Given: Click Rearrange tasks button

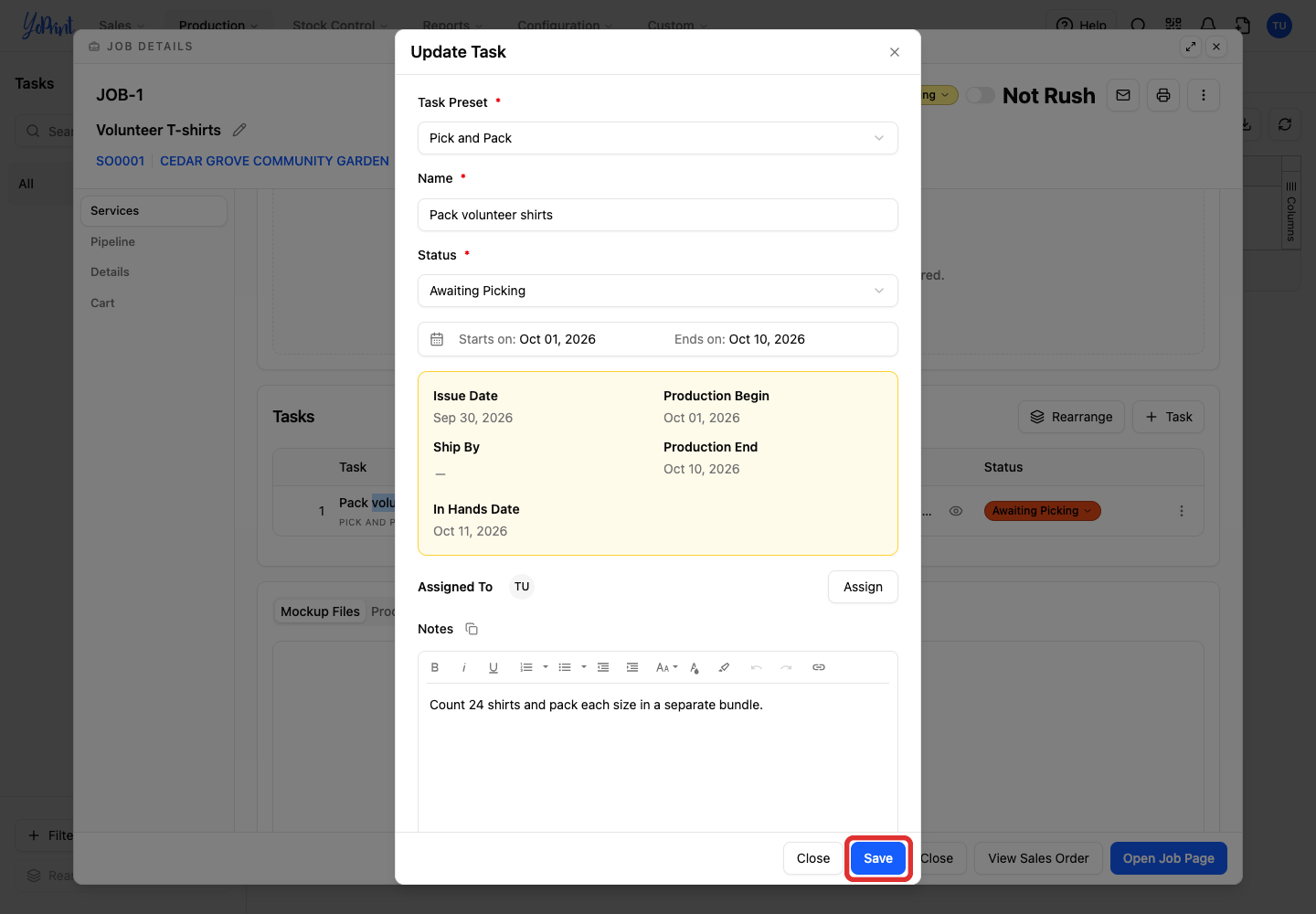Looking at the screenshot, I should [1071, 417].
